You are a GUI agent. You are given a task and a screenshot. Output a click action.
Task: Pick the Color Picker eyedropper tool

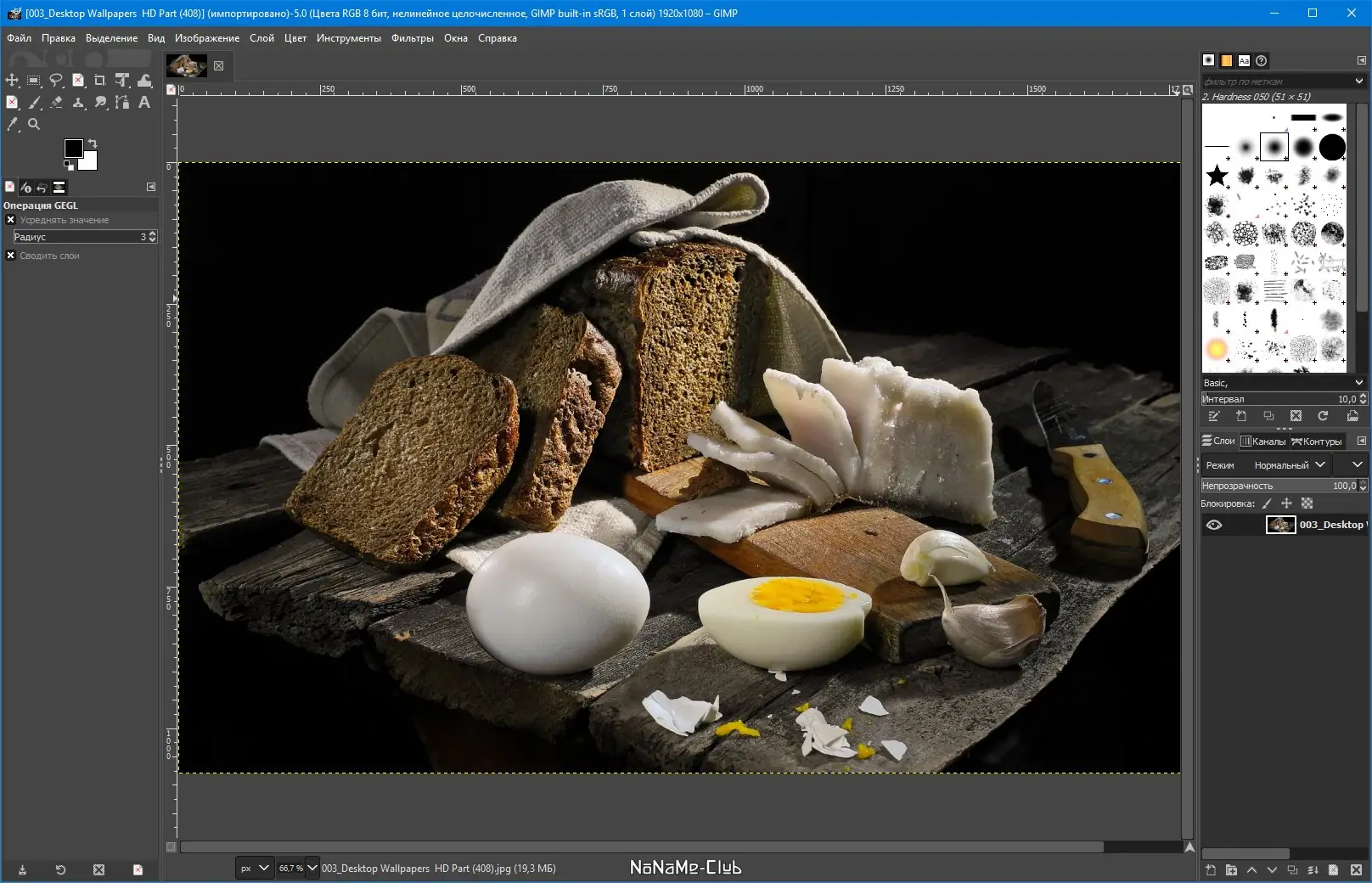click(x=13, y=125)
